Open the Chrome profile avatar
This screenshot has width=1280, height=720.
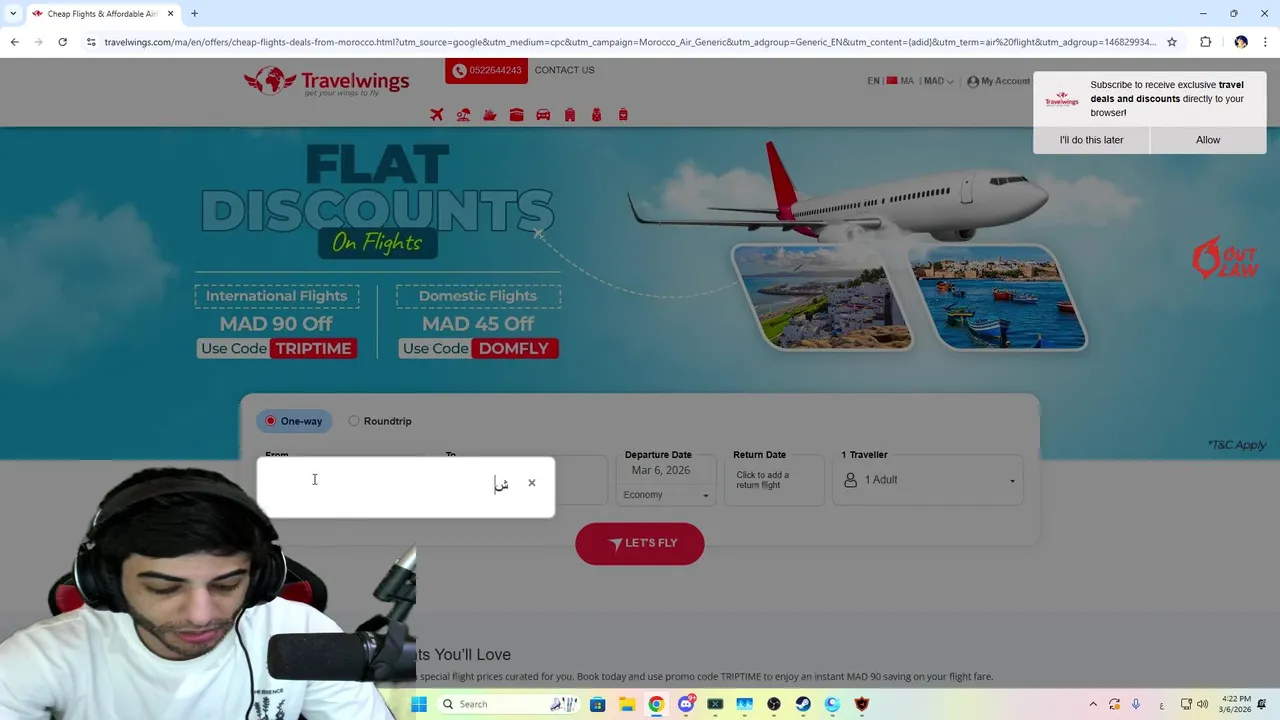click(1241, 42)
